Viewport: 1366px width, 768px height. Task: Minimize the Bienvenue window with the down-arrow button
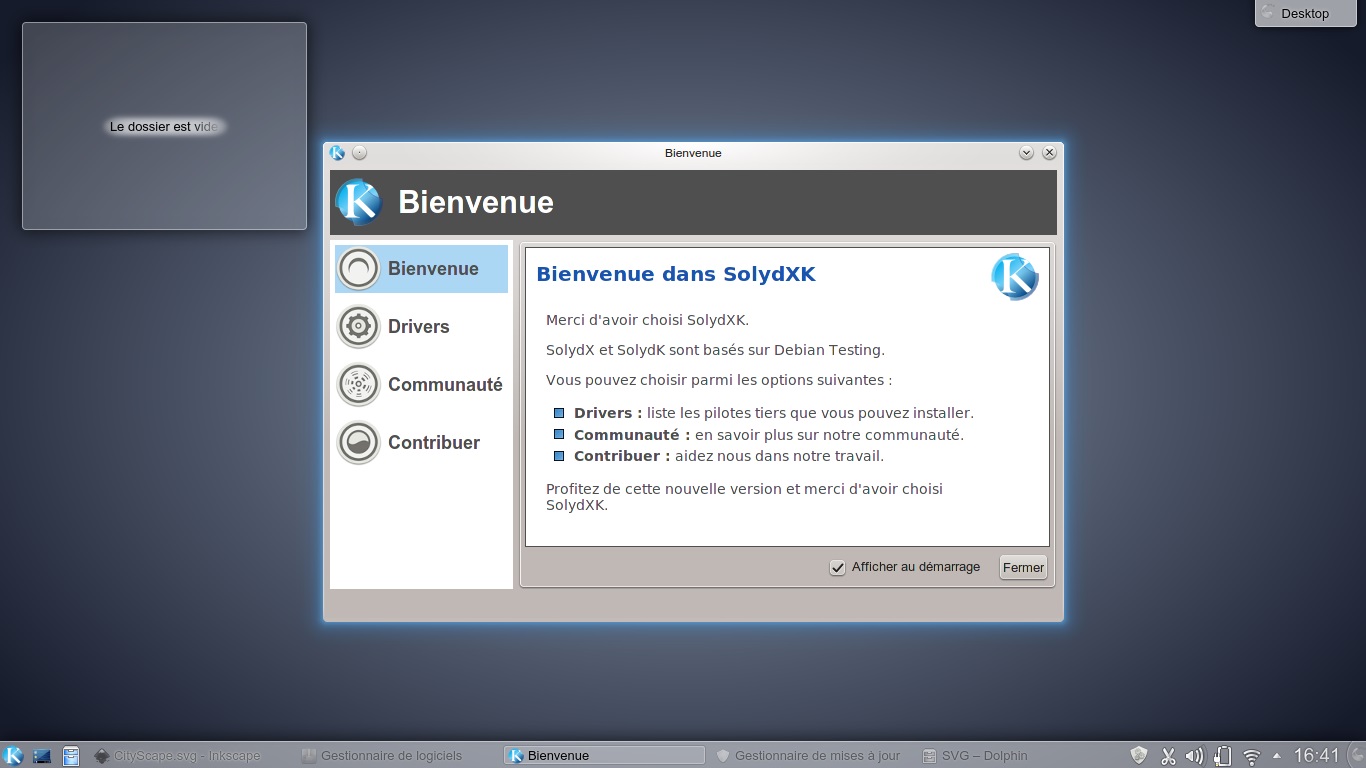1026,153
